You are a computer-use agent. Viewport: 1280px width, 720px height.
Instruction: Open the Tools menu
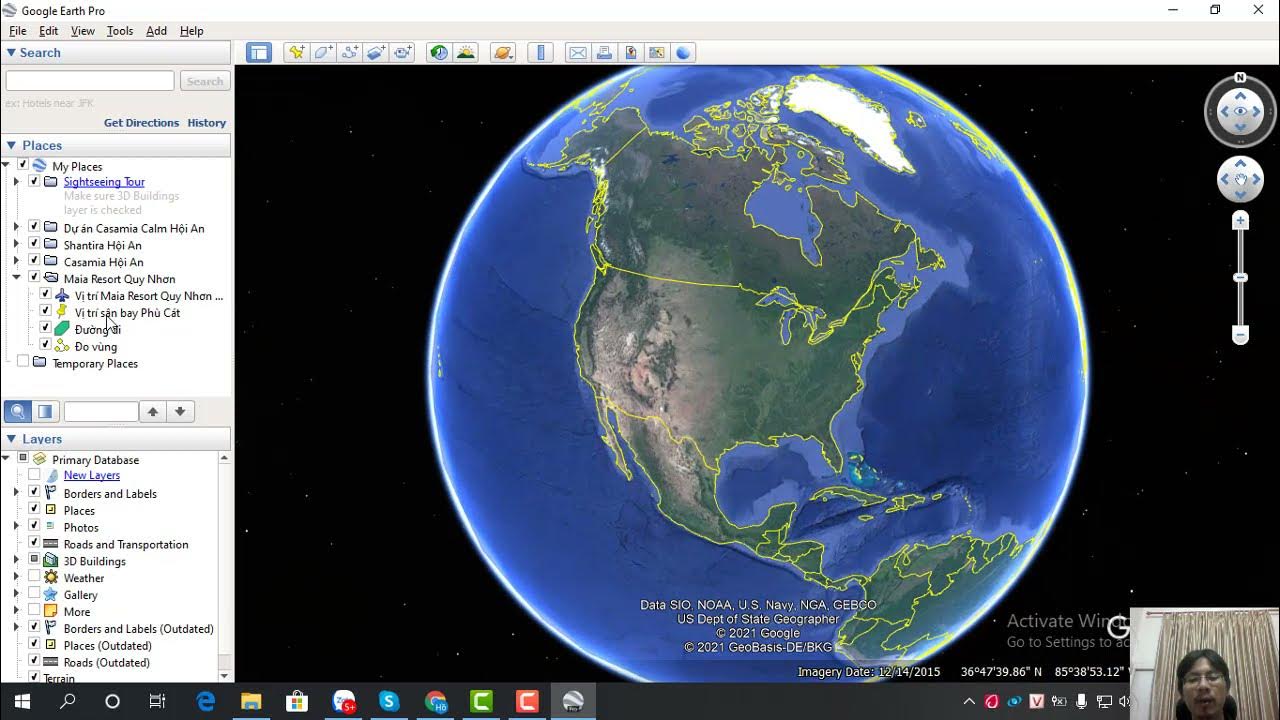pos(120,31)
